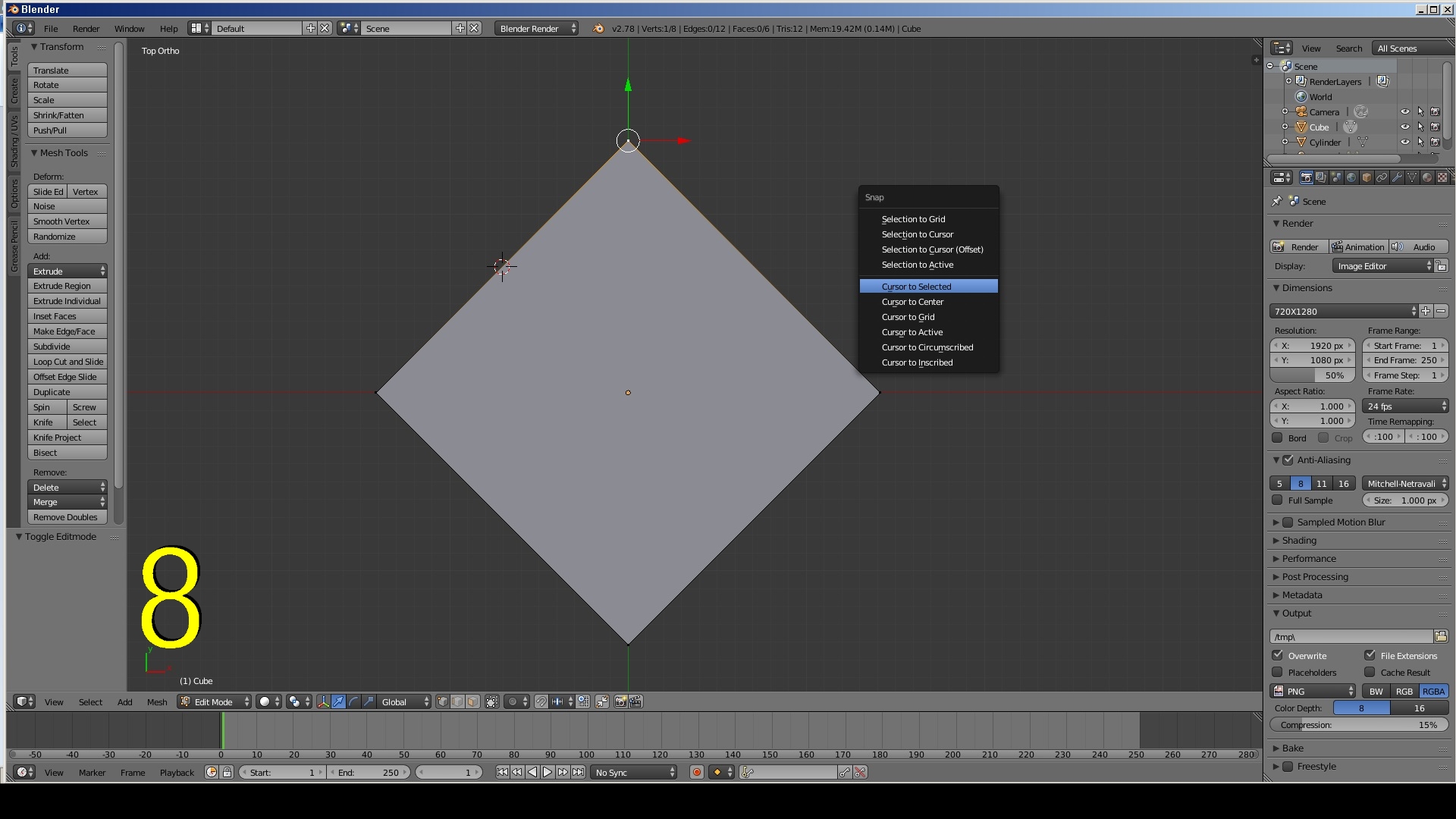Enable the Placeholders checkbox

[x=1278, y=673]
